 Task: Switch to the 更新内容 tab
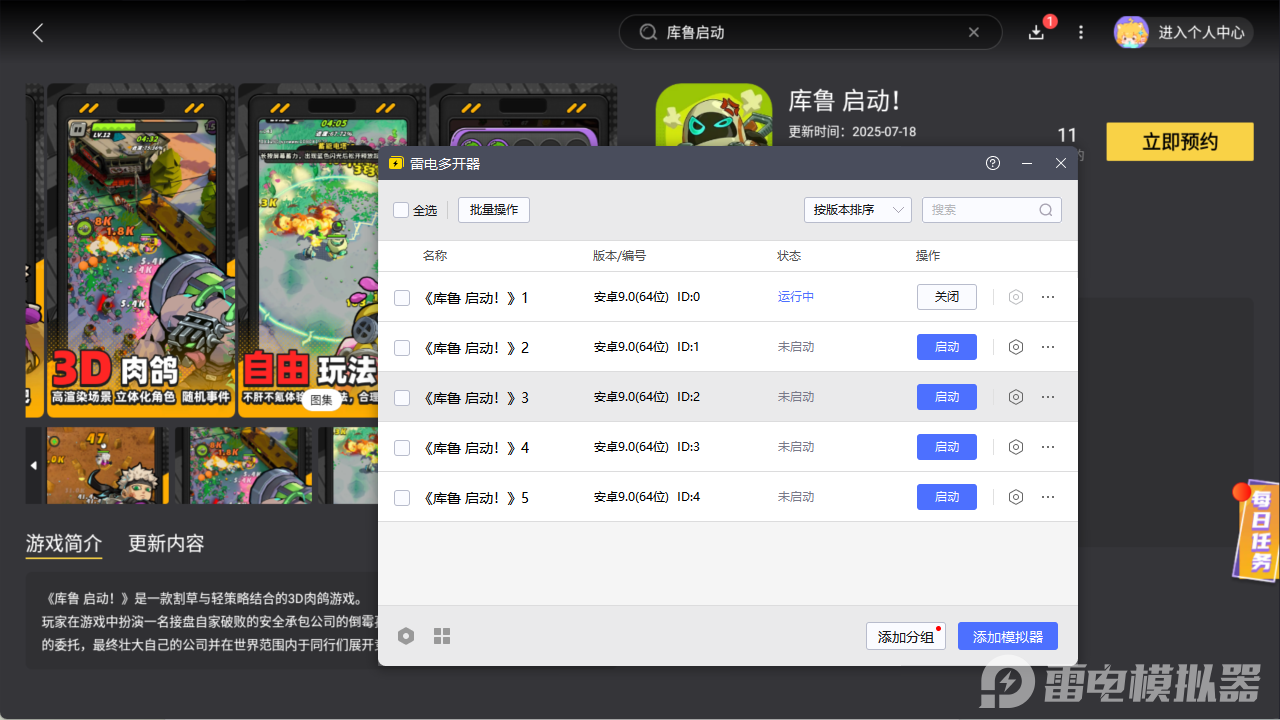[x=166, y=544]
